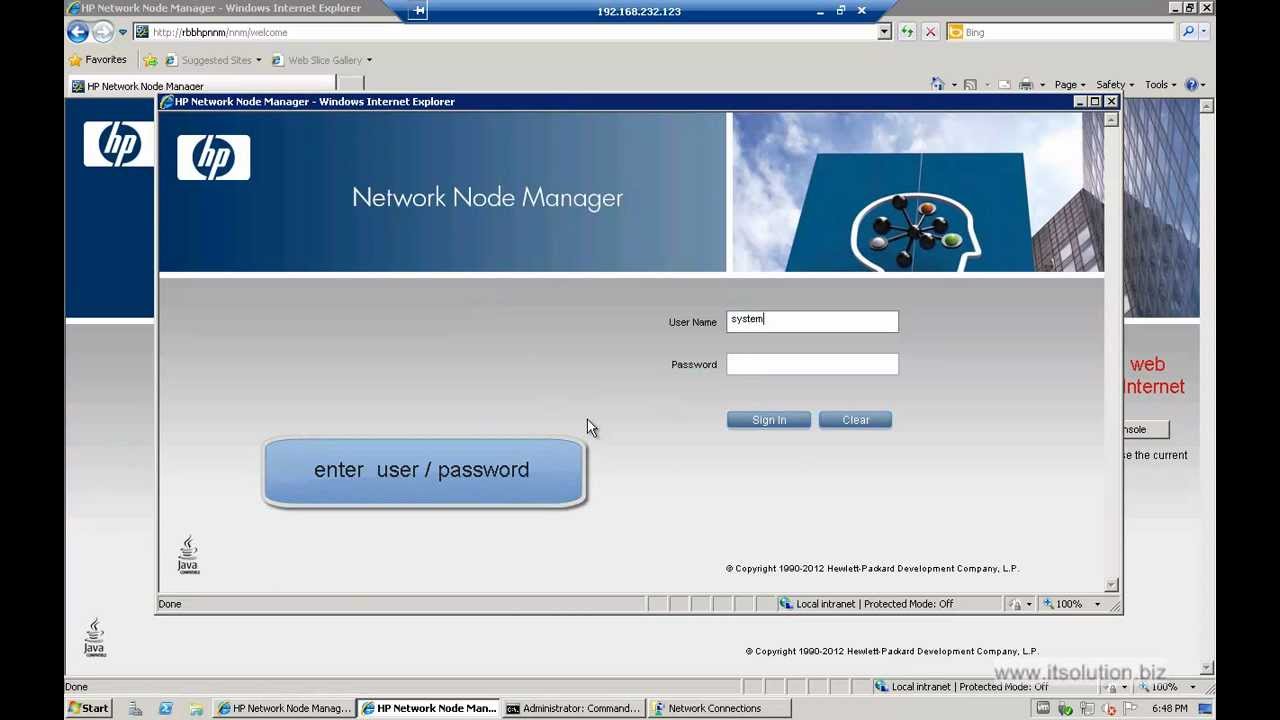Expand the Web Slice Gallery dropdown arrow

point(369,60)
